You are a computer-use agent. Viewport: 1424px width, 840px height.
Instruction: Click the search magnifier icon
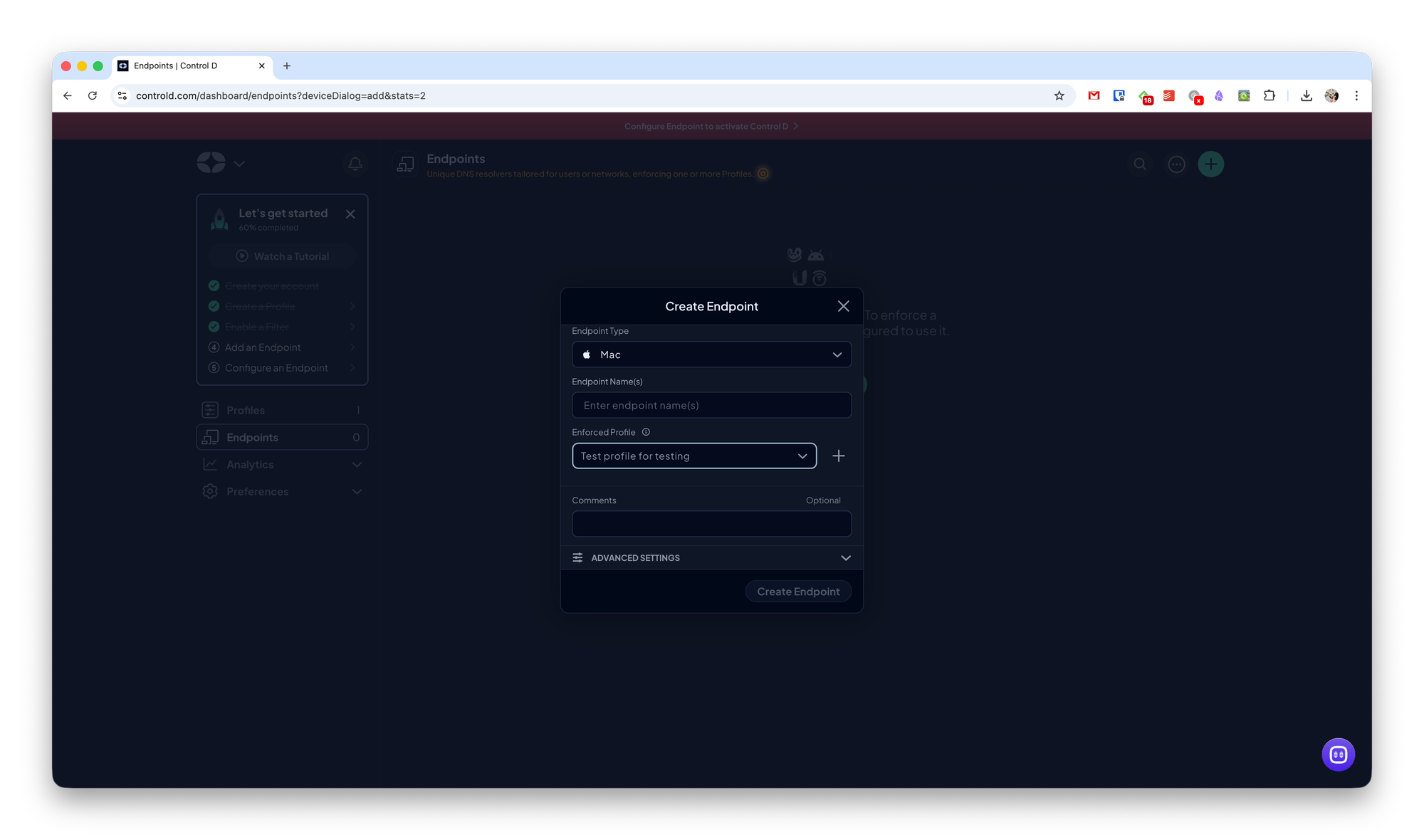(x=1140, y=164)
